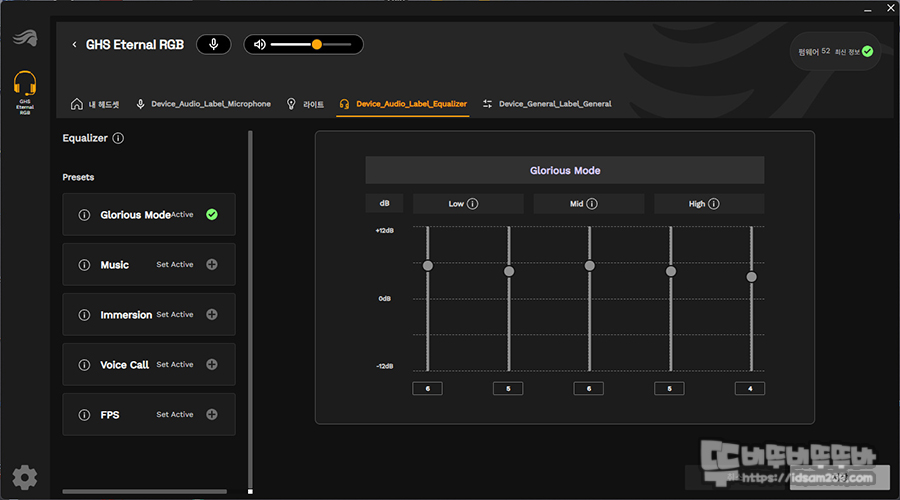This screenshot has width=900, height=500.
Task: Click first EQ band slider handle
Action: point(428,266)
